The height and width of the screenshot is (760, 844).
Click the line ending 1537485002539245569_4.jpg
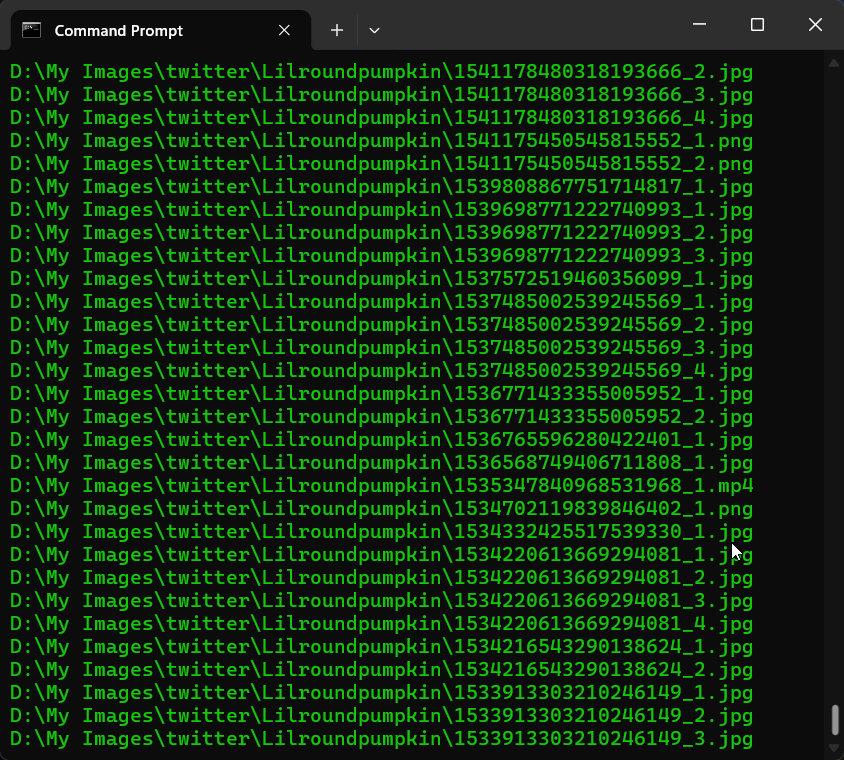381,371
